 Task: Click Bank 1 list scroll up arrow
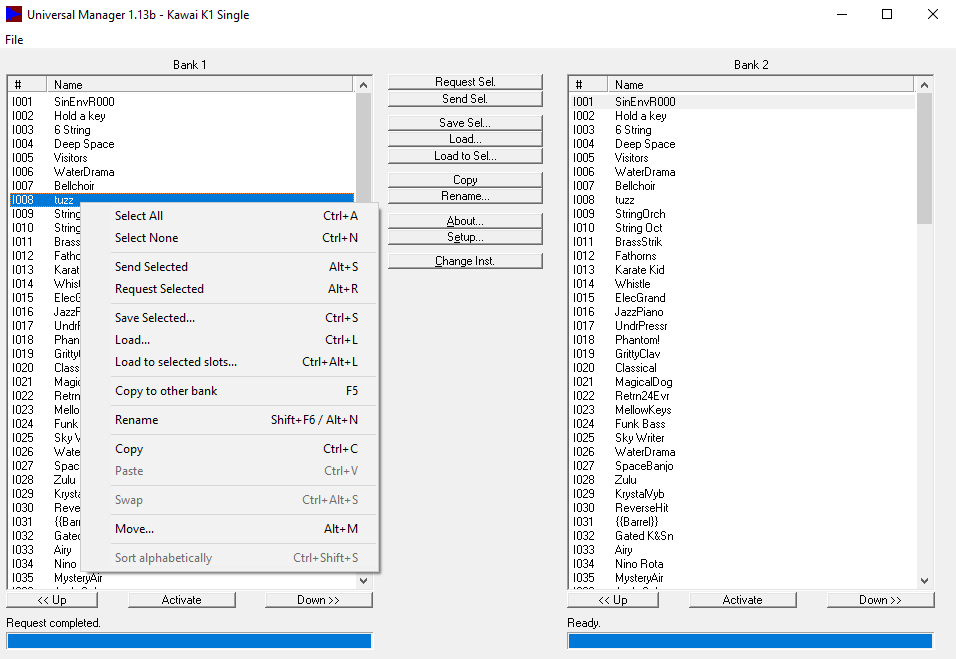point(363,85)
